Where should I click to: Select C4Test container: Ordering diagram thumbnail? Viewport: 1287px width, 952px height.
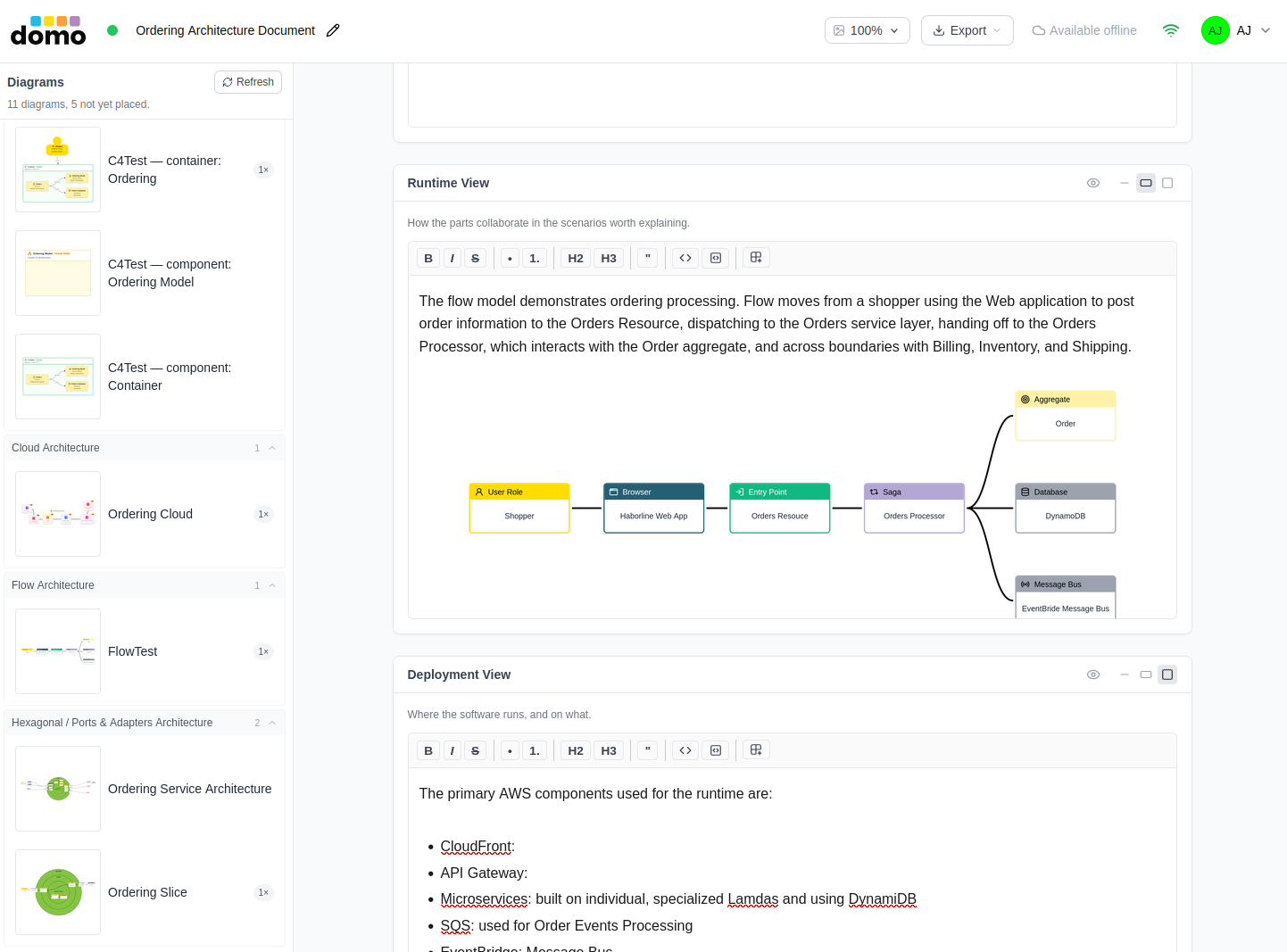tap(58, 170)
